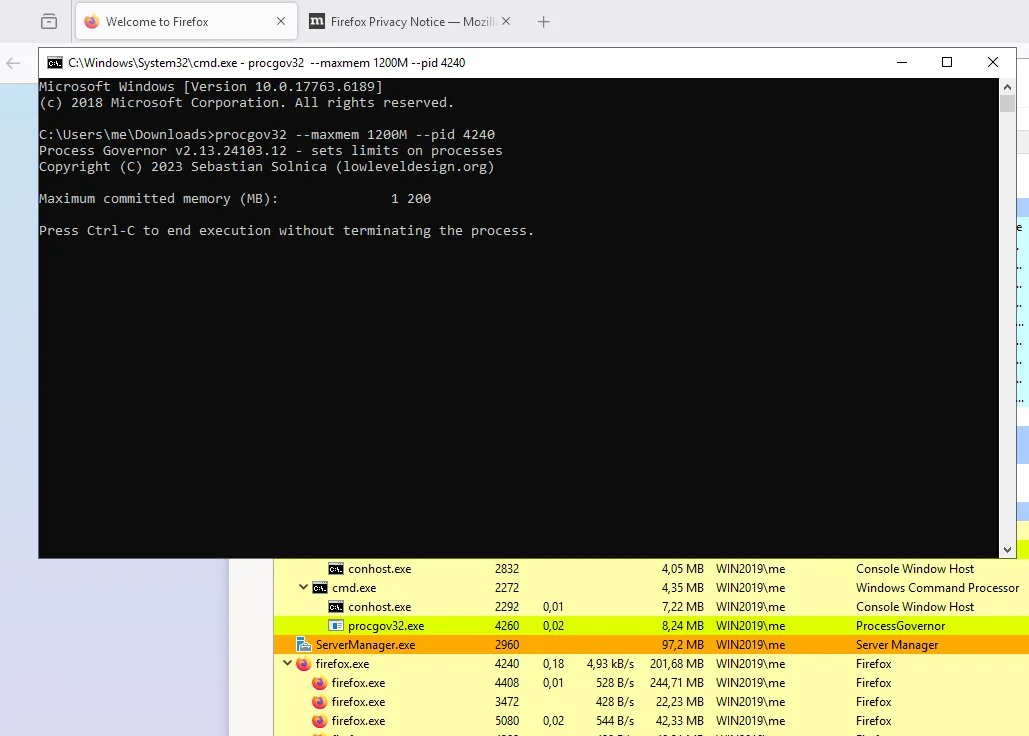
Task: Click 'Server Manager' description text
Action: (897, 645)
